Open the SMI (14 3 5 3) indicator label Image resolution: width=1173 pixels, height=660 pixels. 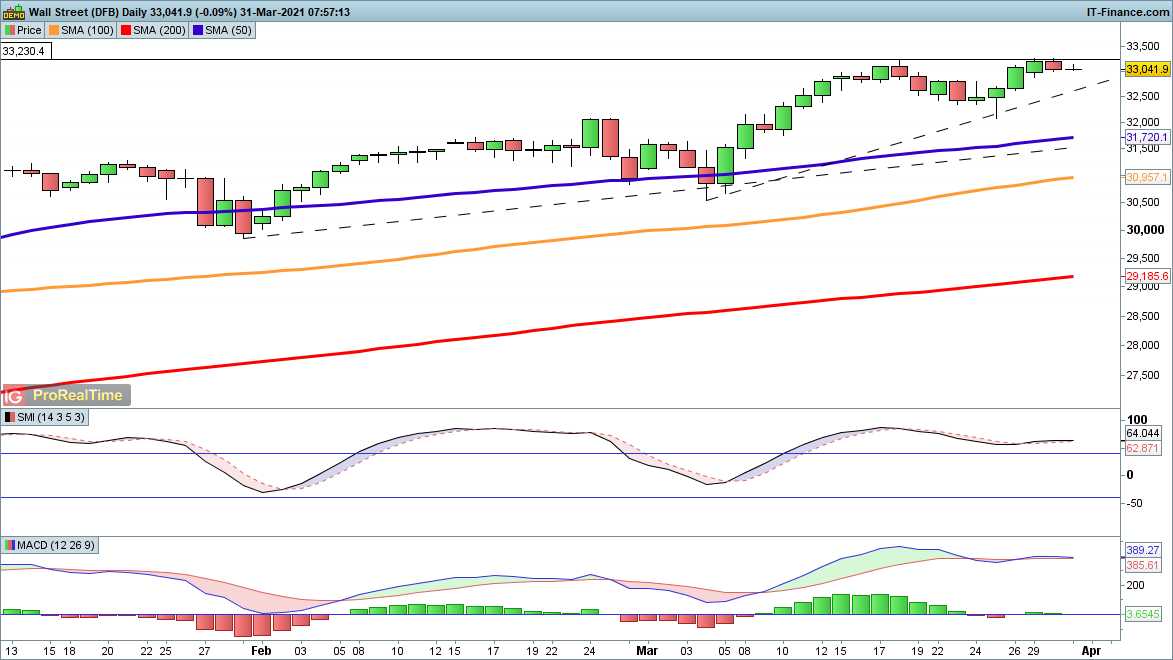(x=45, y=416)
